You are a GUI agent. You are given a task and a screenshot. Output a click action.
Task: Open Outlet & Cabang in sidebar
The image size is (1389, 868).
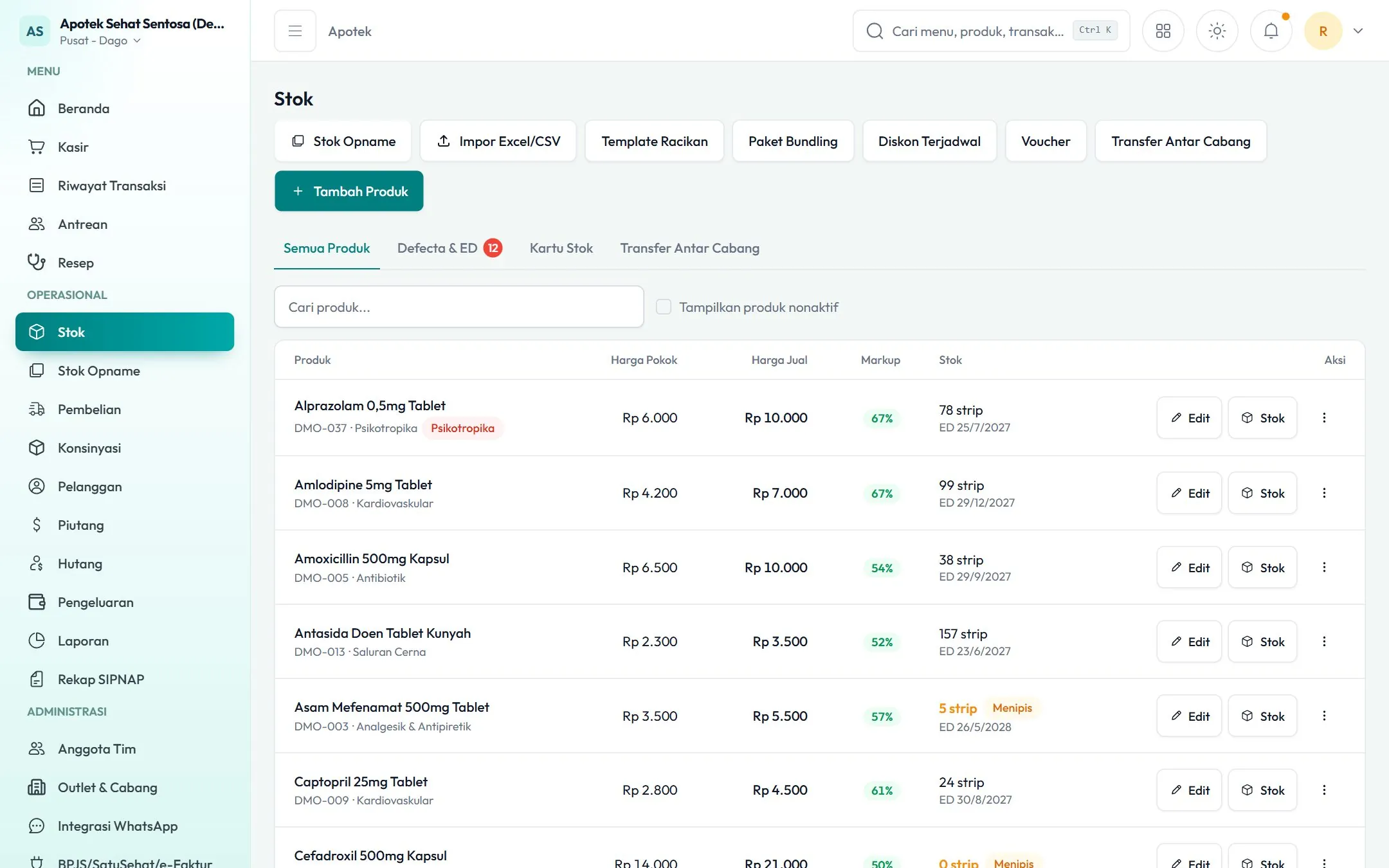click(125, 787)
